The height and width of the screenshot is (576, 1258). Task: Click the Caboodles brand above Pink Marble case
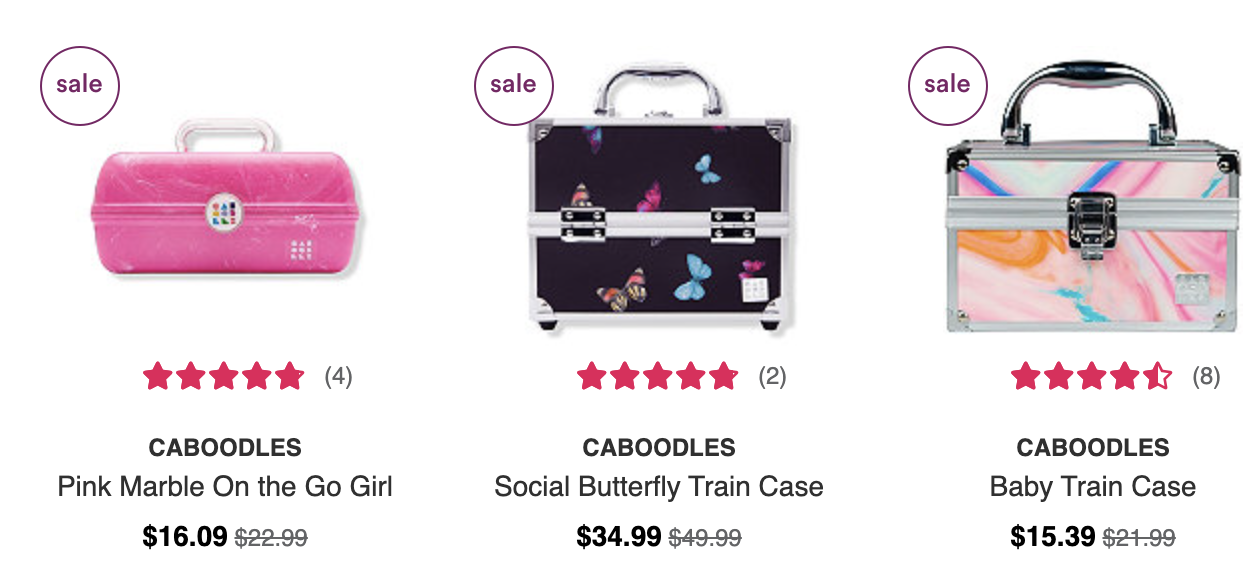pos(225,447)
